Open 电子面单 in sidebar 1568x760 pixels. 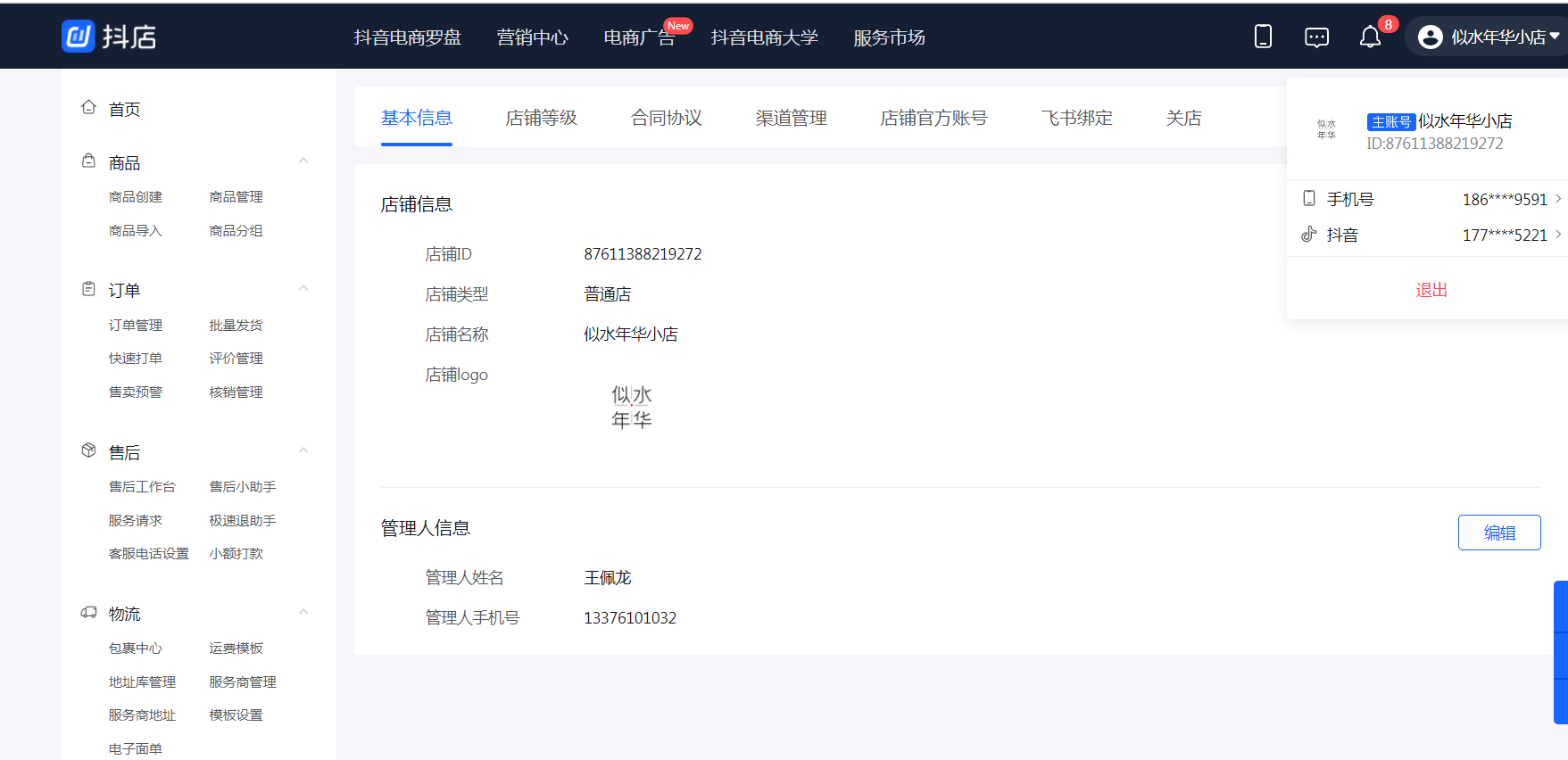(136, 749)
